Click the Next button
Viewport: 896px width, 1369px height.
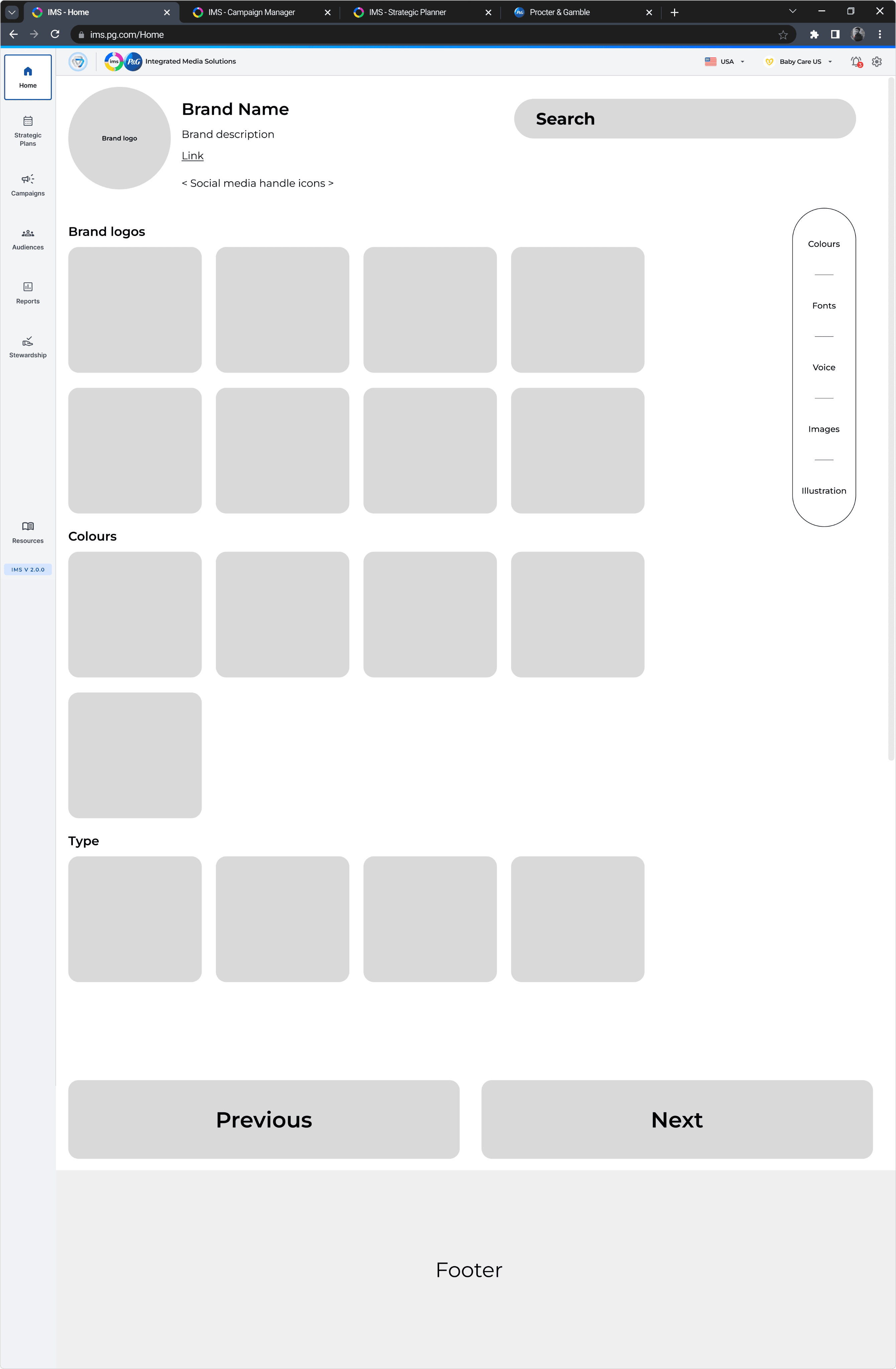[x=677, y=1119]
